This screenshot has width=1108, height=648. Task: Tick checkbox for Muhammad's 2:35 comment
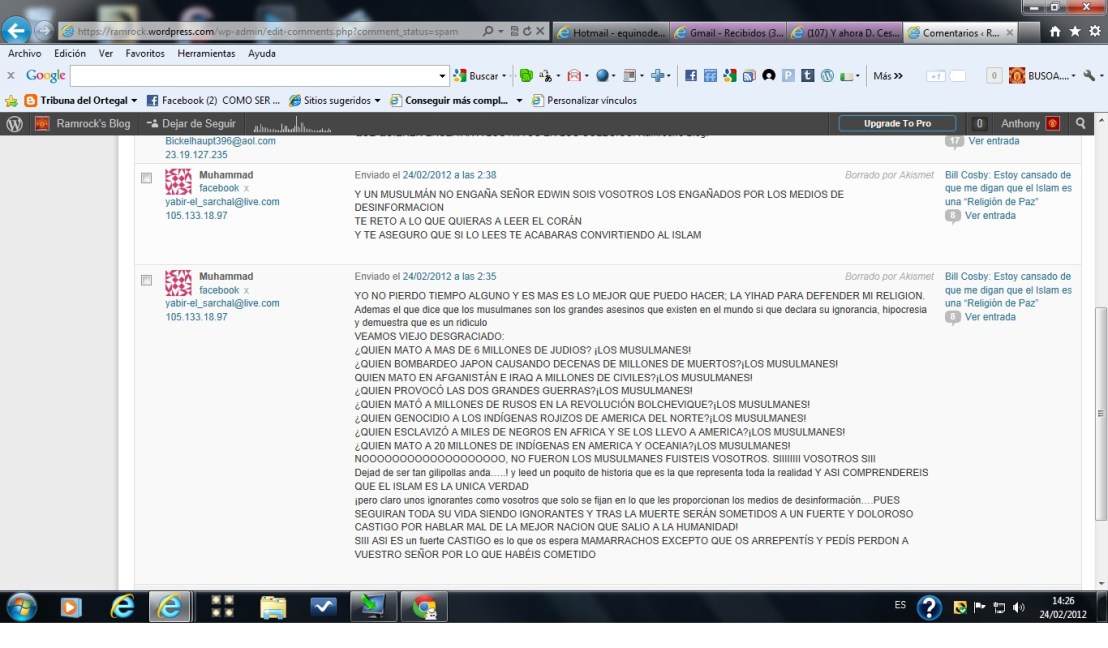pos(146,280)
